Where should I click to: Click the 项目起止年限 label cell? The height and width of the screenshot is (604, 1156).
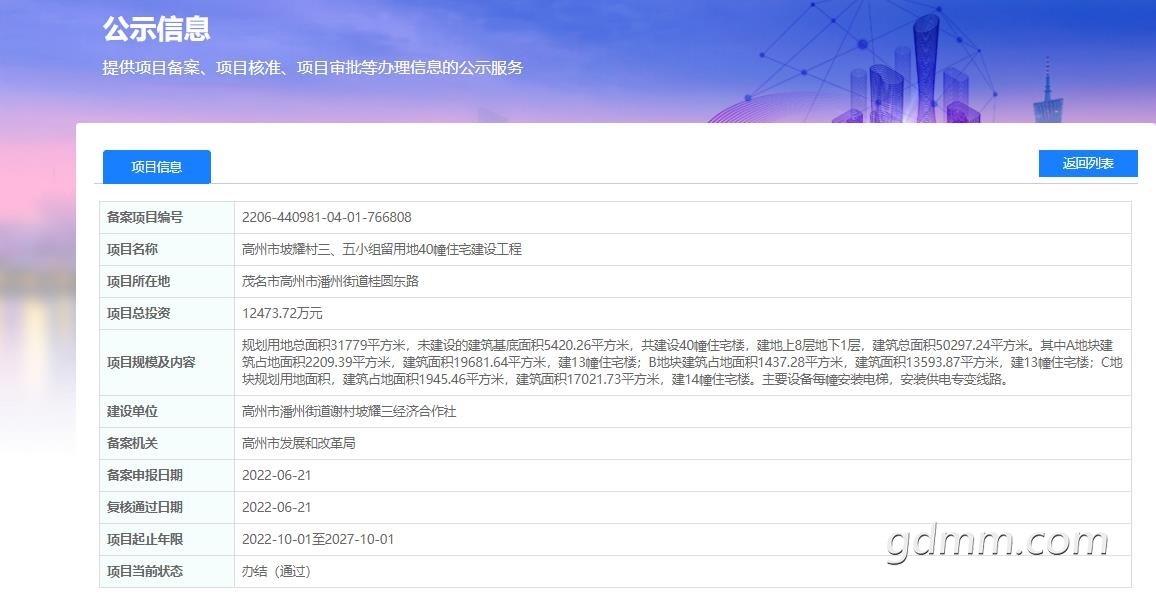coord(167,539)
